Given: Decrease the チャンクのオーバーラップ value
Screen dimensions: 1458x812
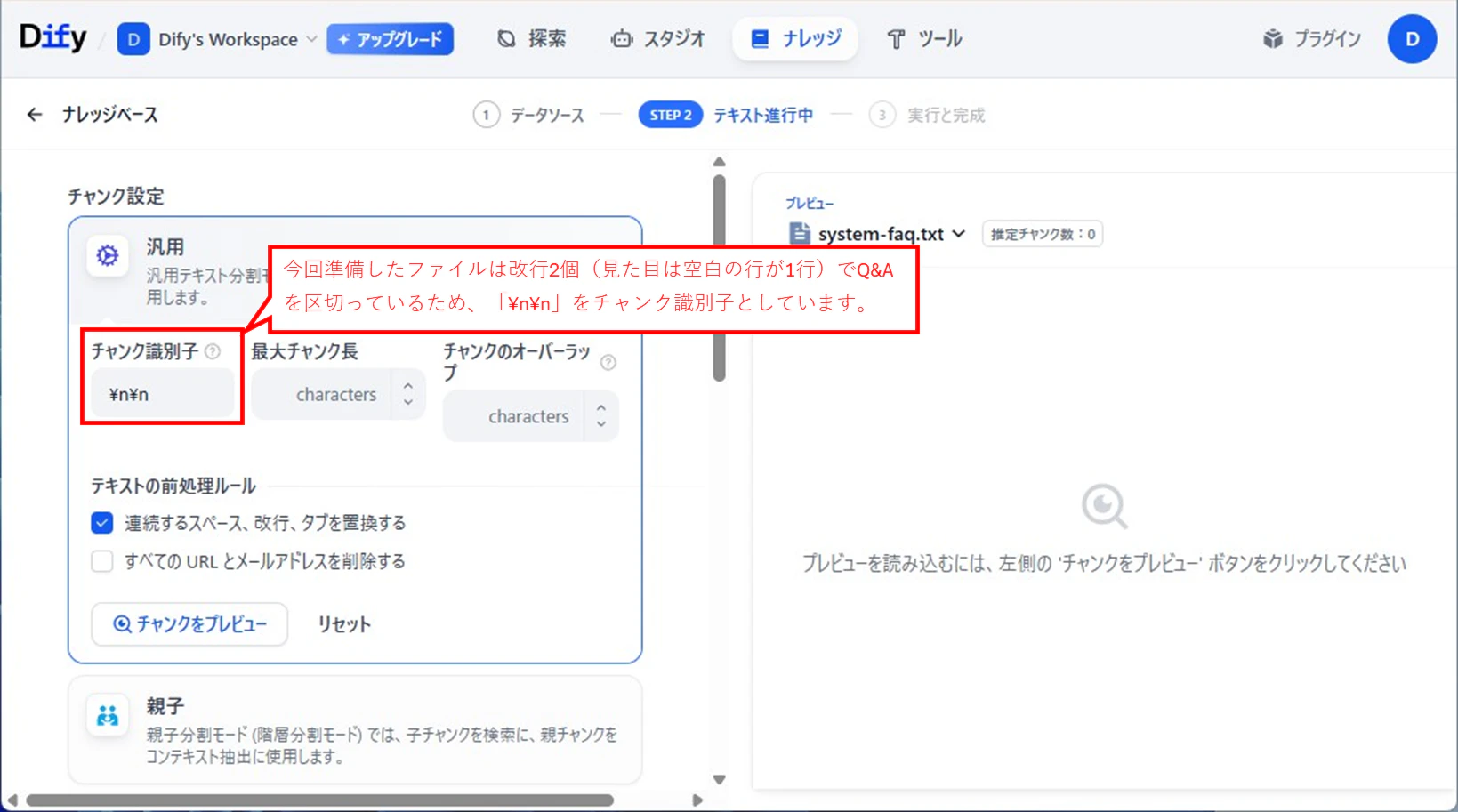Looking at the screenshot, I should point(601,424).
